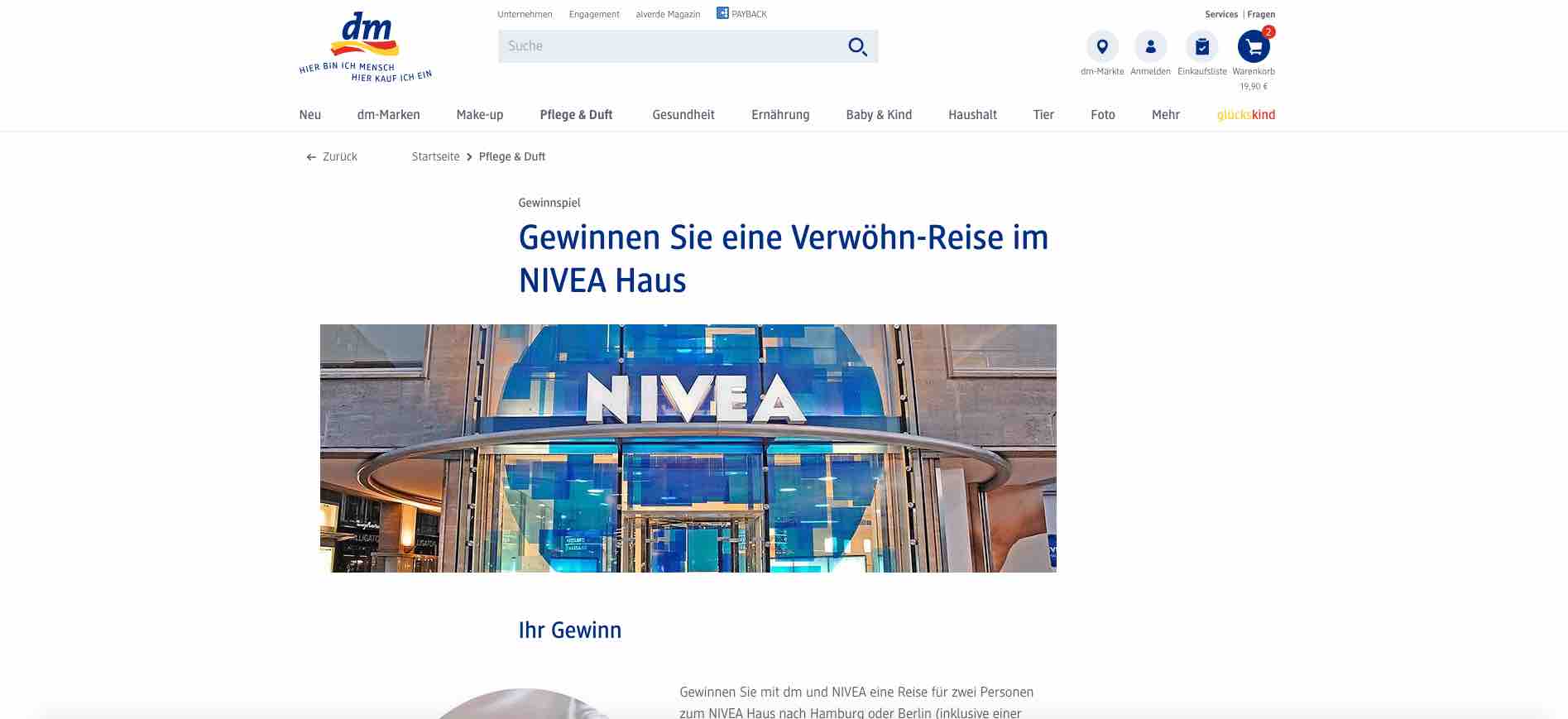The width and height of the screenshot is (1568, 719).
Task: Click the red cart badge showing 2
Action: pos(1268,32)
